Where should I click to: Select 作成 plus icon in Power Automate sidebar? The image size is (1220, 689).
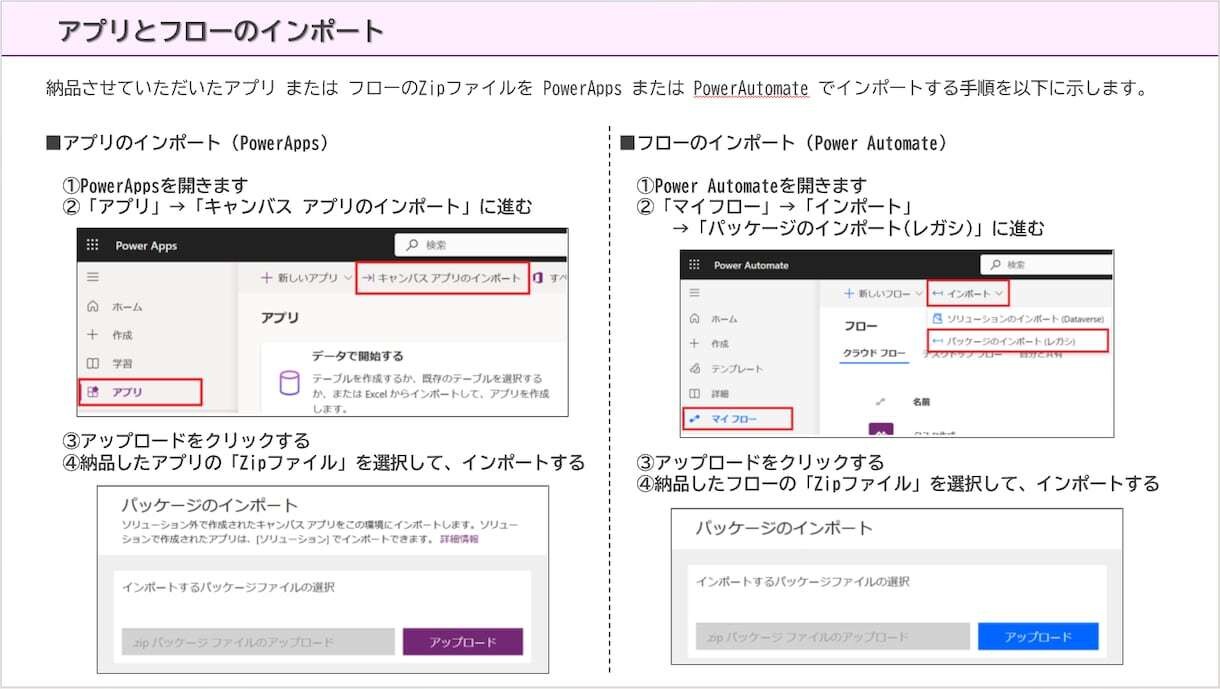(694, 343)
